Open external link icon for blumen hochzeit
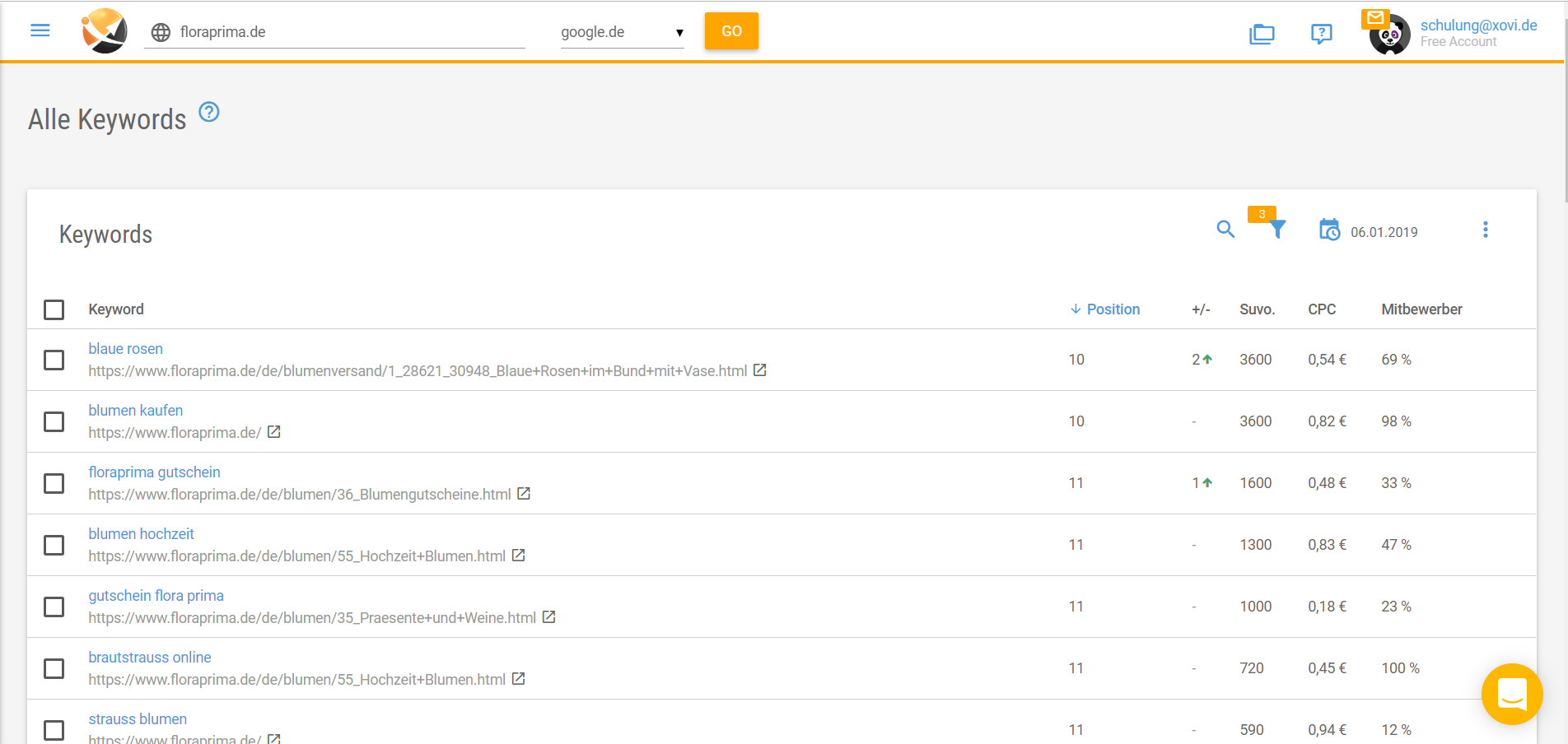 (x=518, y=556)
